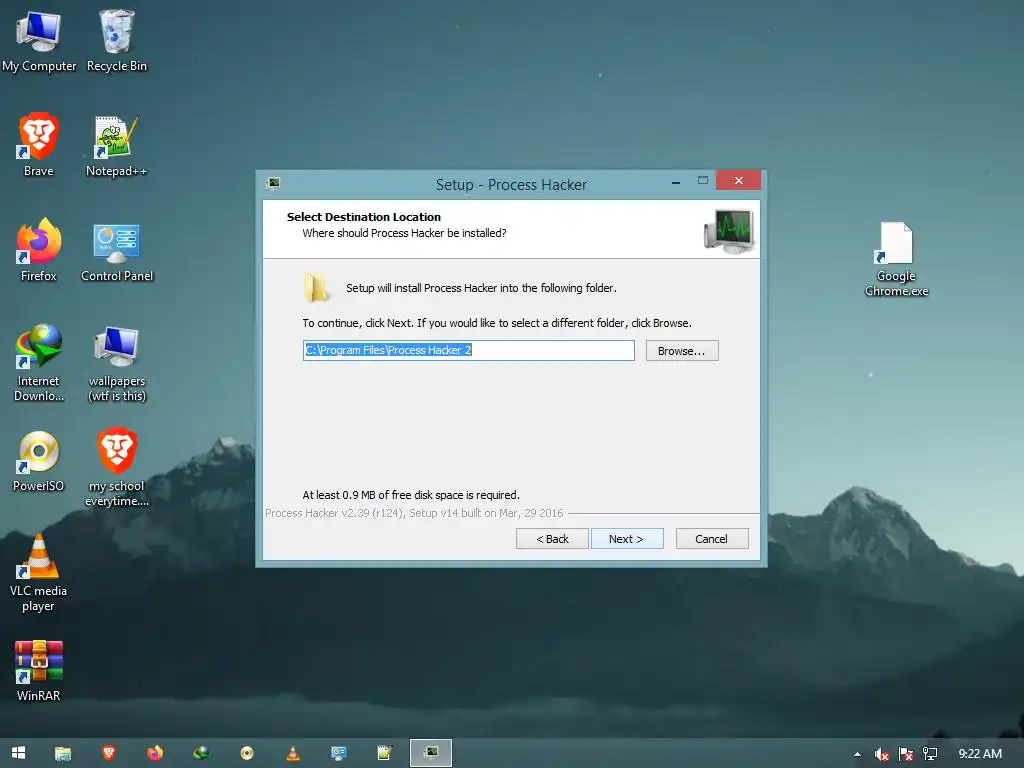Select Firefox desktop shortcut
This screenshot has width=1024, height=768.
click(39, 250)
